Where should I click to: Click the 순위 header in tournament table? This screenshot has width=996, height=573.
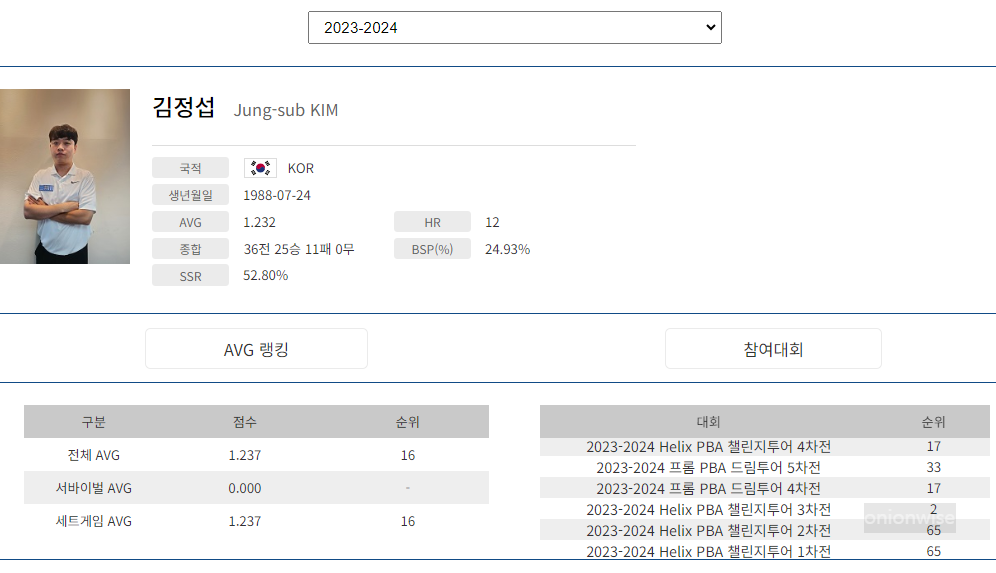coord(933,422)
